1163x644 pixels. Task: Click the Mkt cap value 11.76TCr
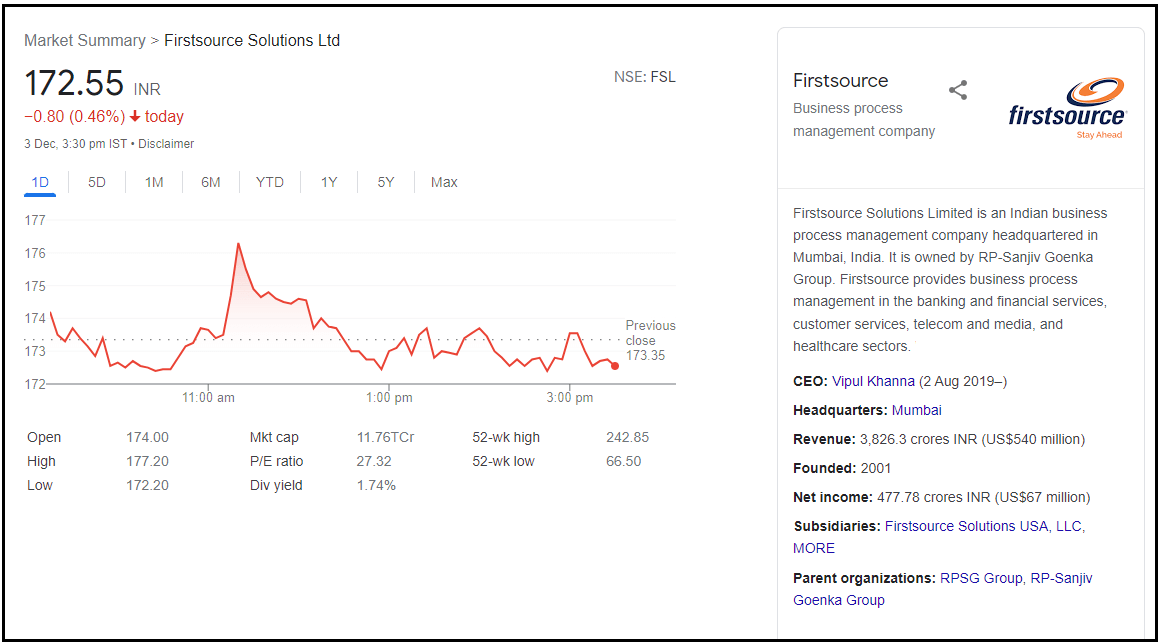click(385, 437)
